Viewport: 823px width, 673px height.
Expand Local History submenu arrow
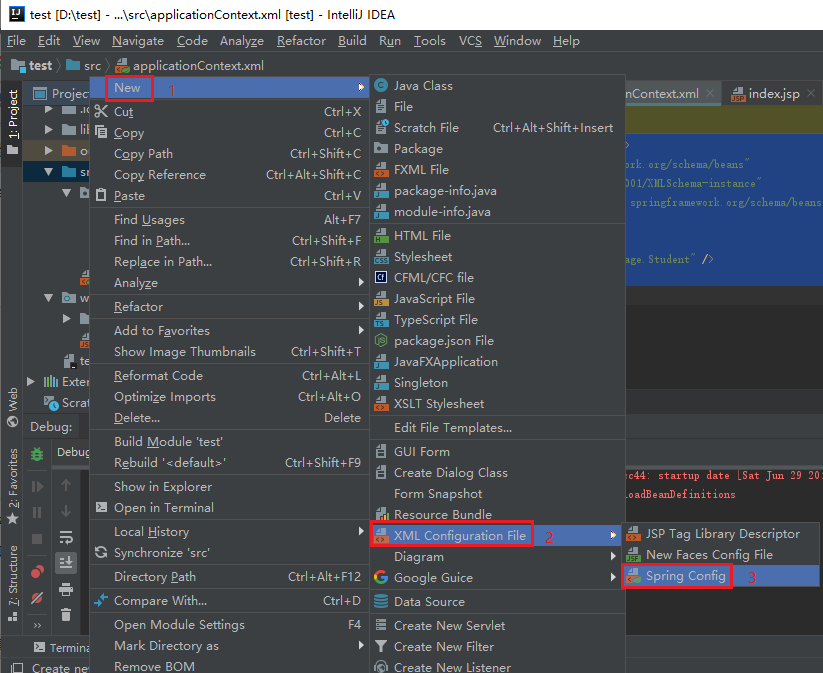point(361,531)
